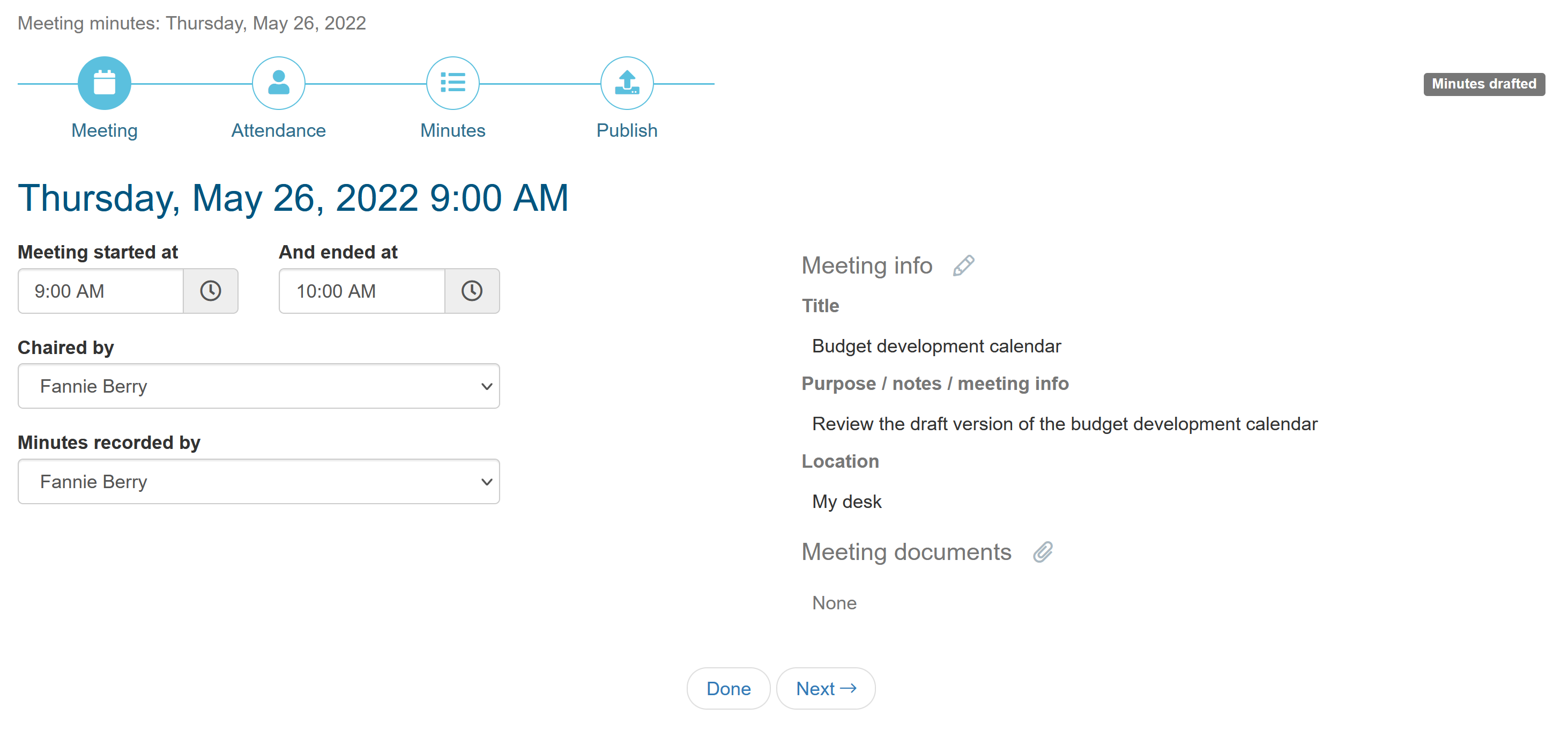Edit Meeting info with pencil icon

[963, 266]
